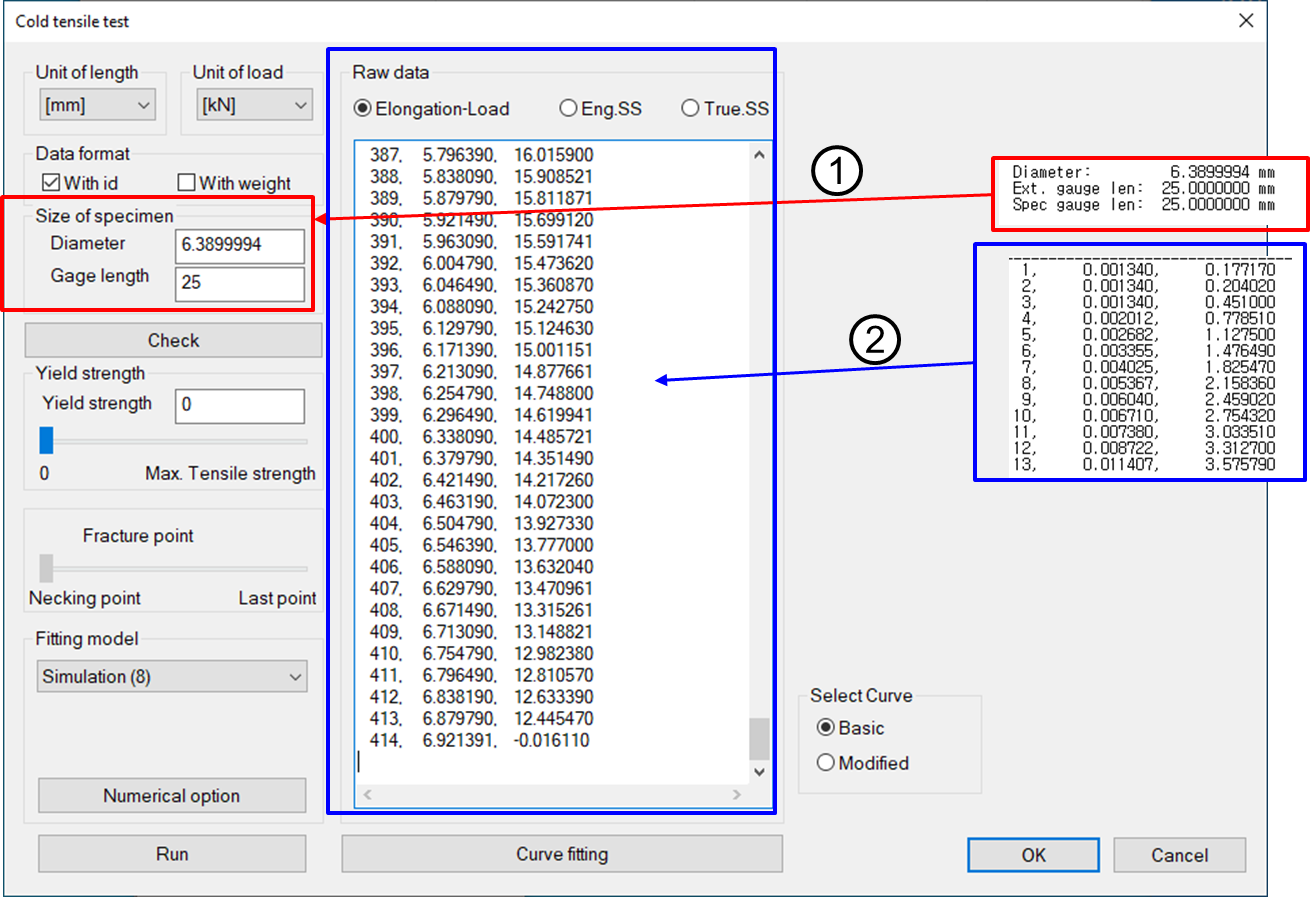Select the Modified curve option
Screen dimensions: 1310x897
(826, 763)
